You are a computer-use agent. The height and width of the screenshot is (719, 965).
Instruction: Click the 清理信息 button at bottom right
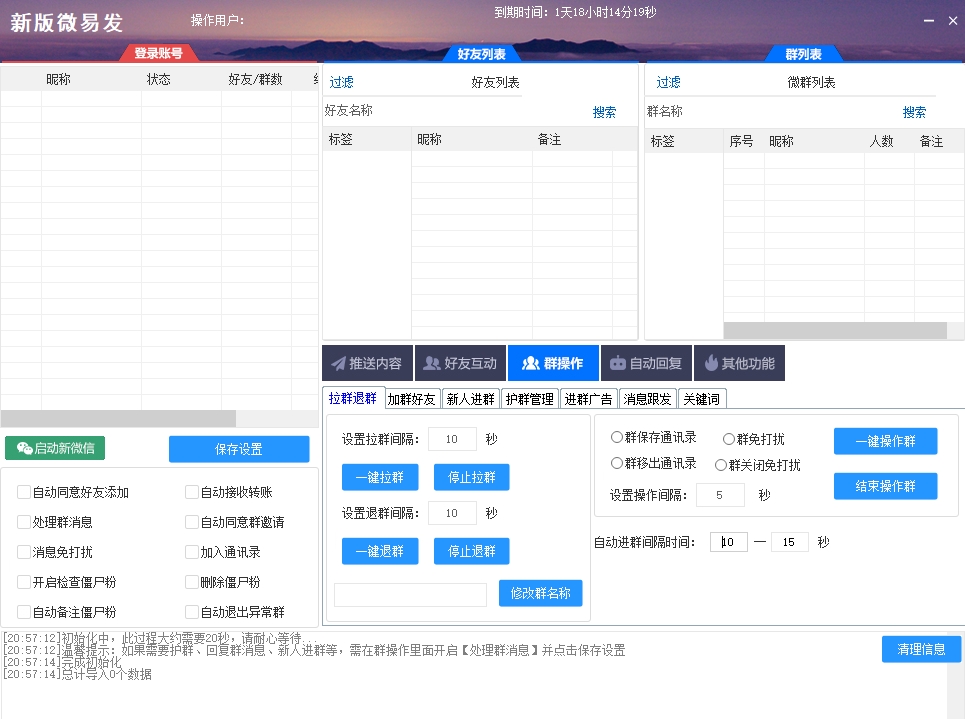[920, 648]
